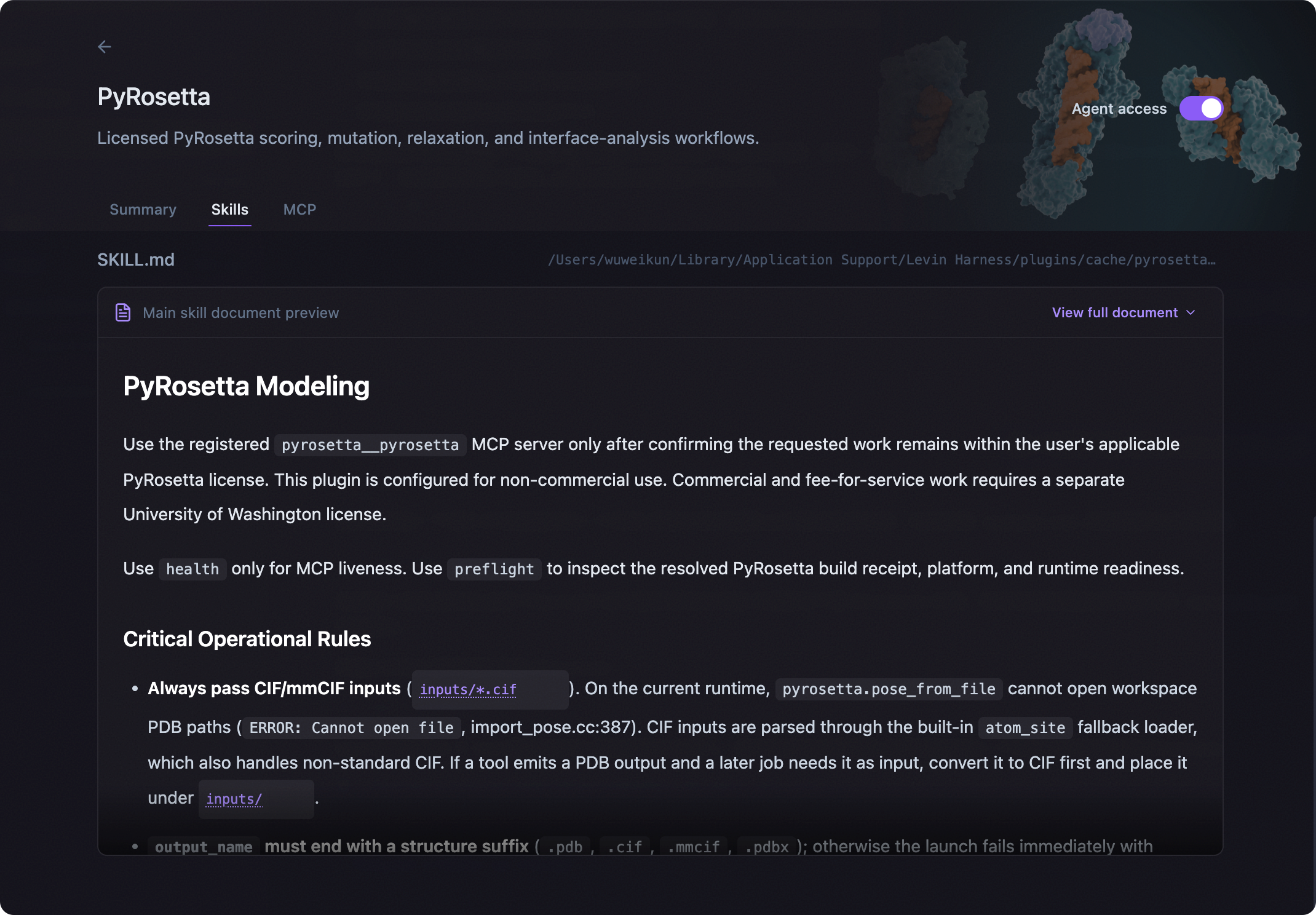
Task: Follow the inputs/ link after 'under'
Action: point(234,799)
